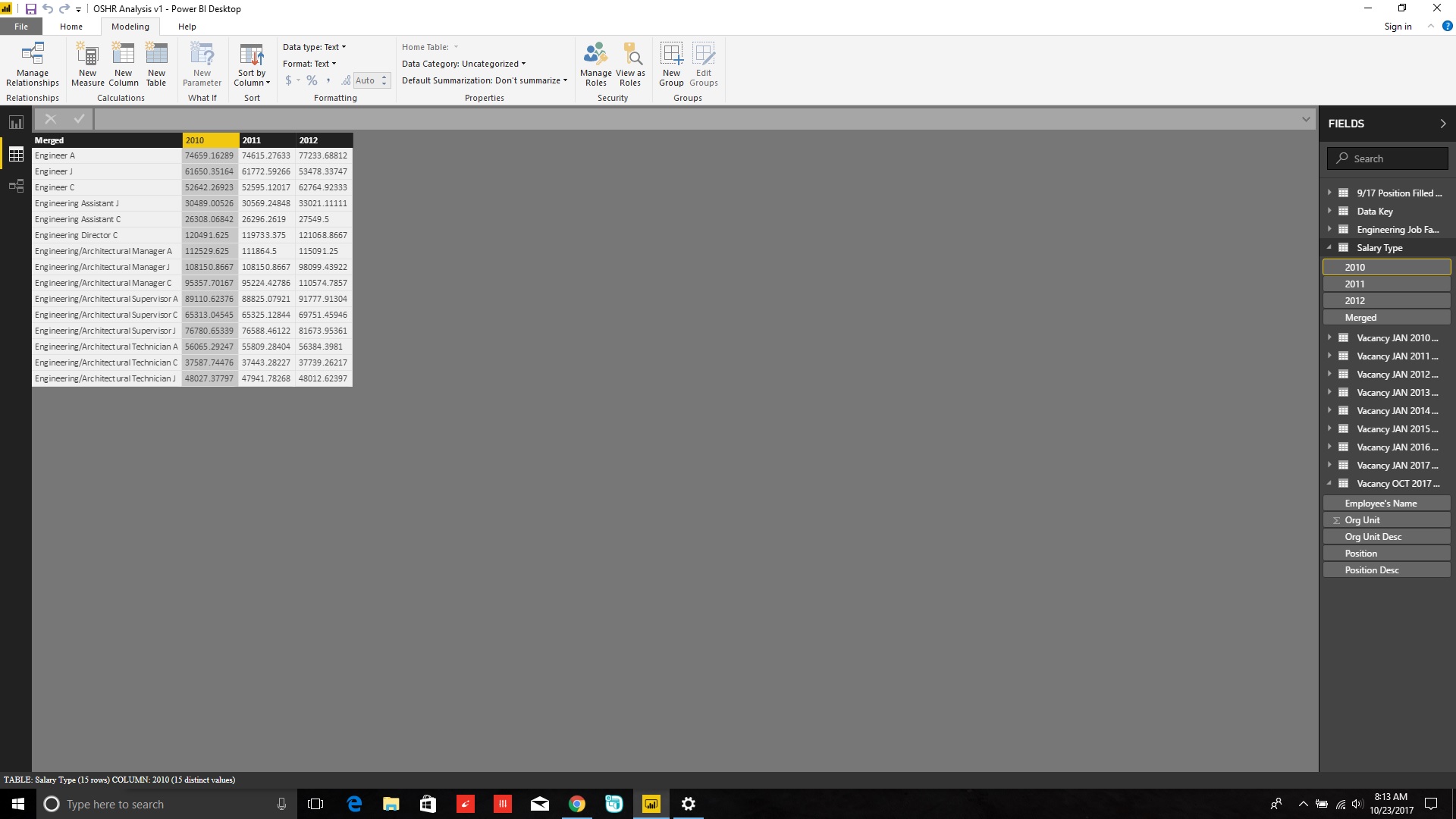Create a New Group
The width and height of the screenshot is (1456, 819).
(671, 64)
